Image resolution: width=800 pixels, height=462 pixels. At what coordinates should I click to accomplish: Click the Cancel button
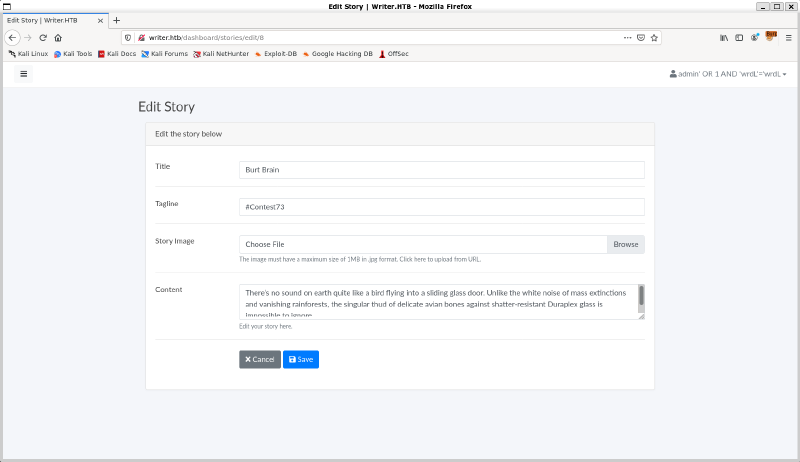coord(260,359)
